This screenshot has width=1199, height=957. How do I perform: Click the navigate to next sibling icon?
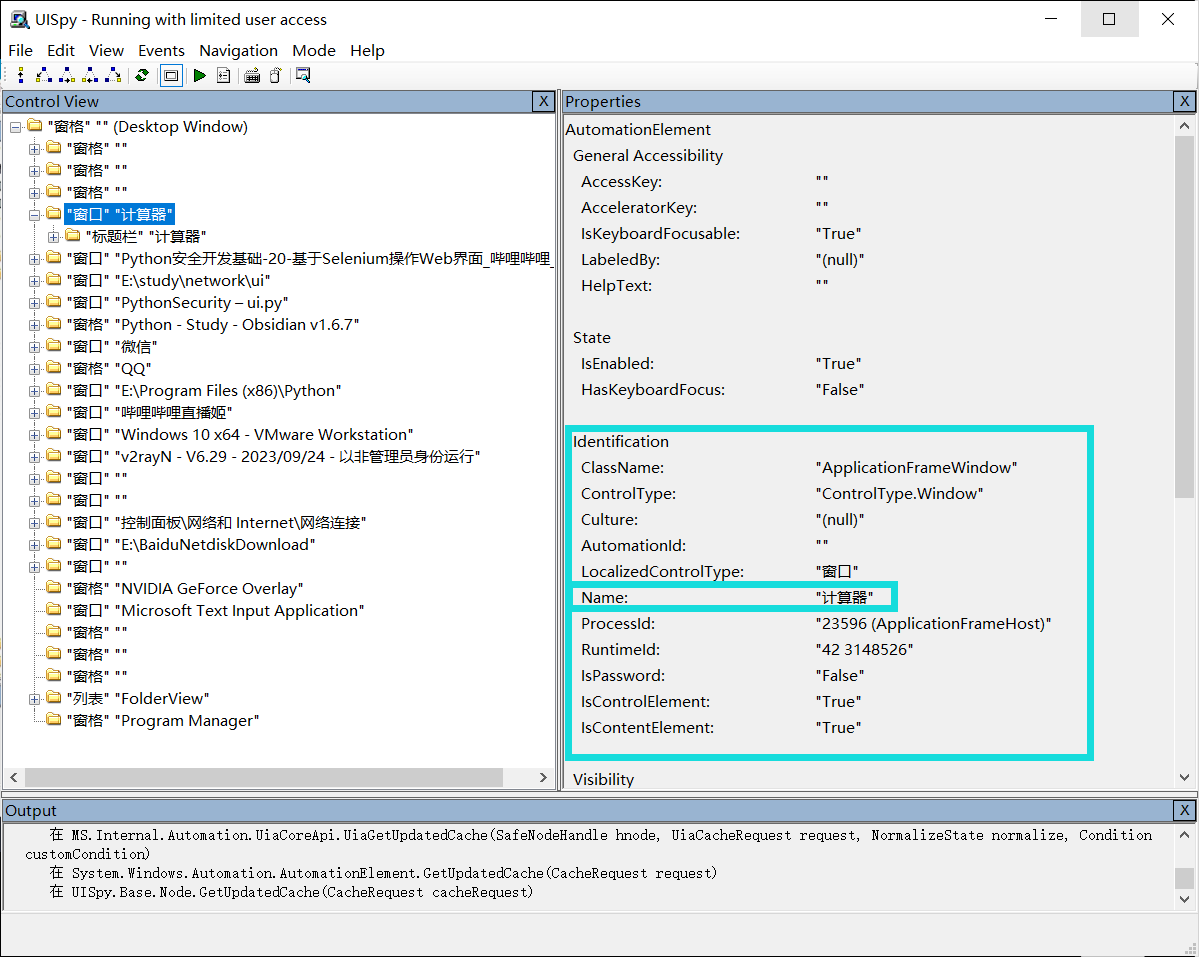67,75
